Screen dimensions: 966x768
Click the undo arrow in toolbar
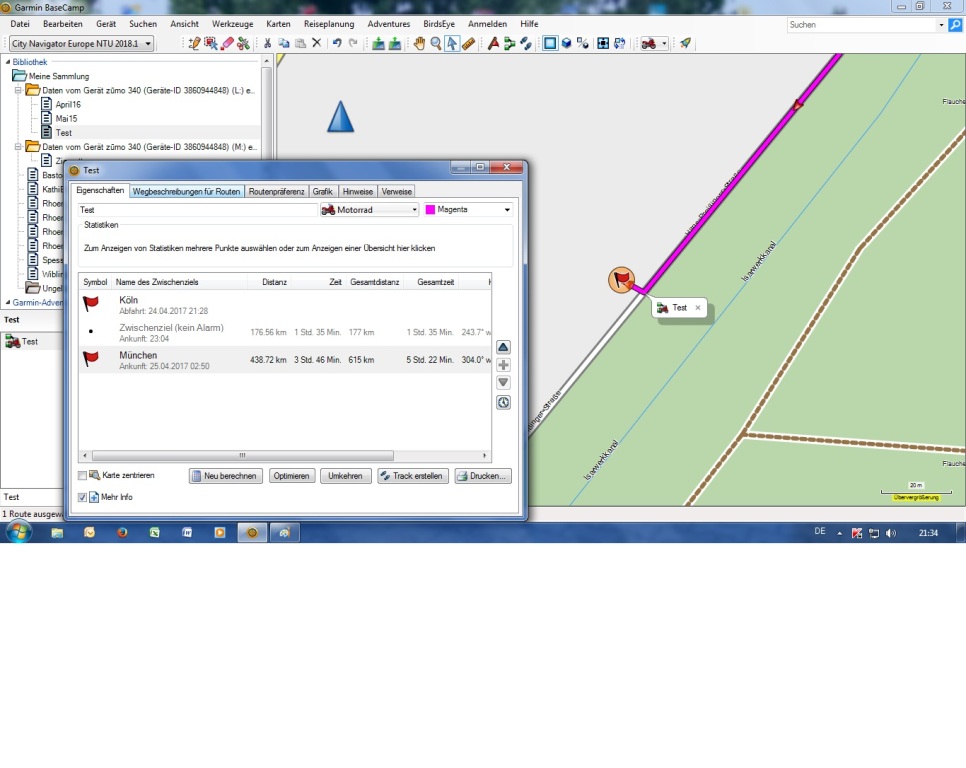(337, 44)
